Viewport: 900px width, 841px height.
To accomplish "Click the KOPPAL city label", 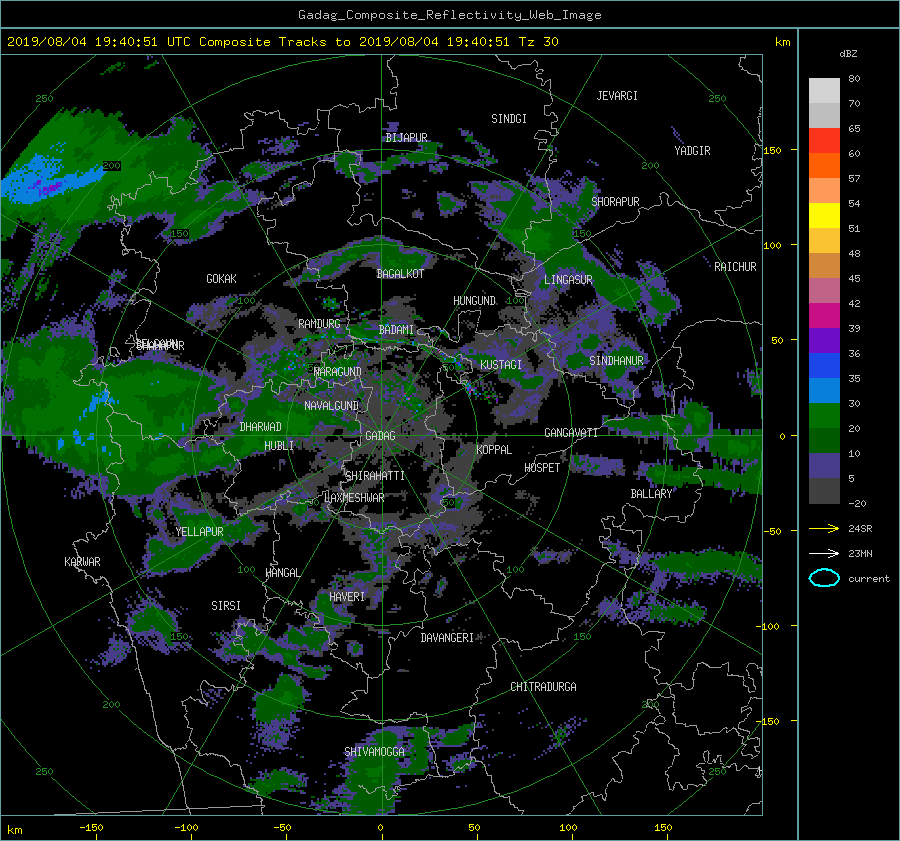I will pyautogui.click(x=494, y=450).
